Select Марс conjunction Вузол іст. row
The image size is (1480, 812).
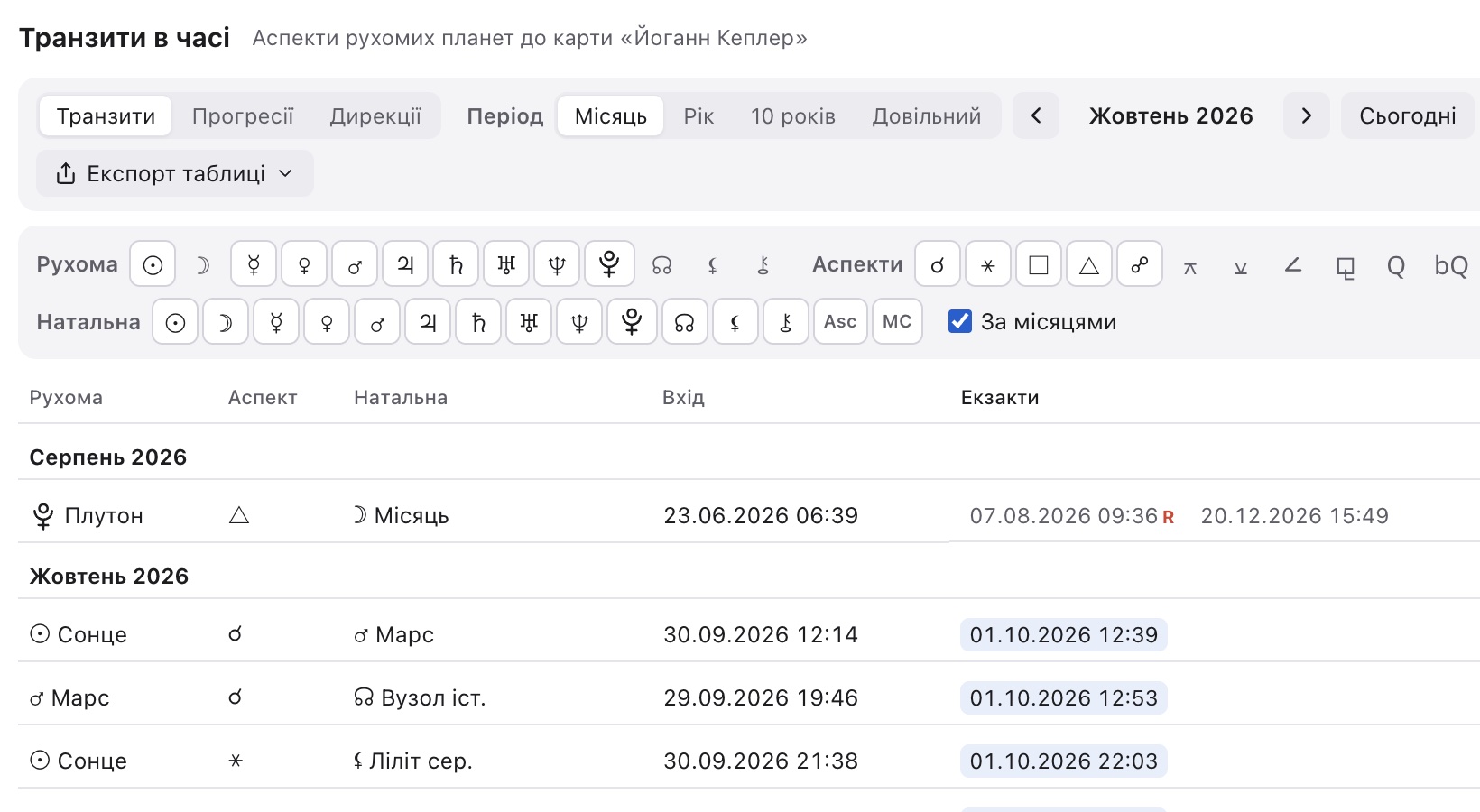[749, 697]
